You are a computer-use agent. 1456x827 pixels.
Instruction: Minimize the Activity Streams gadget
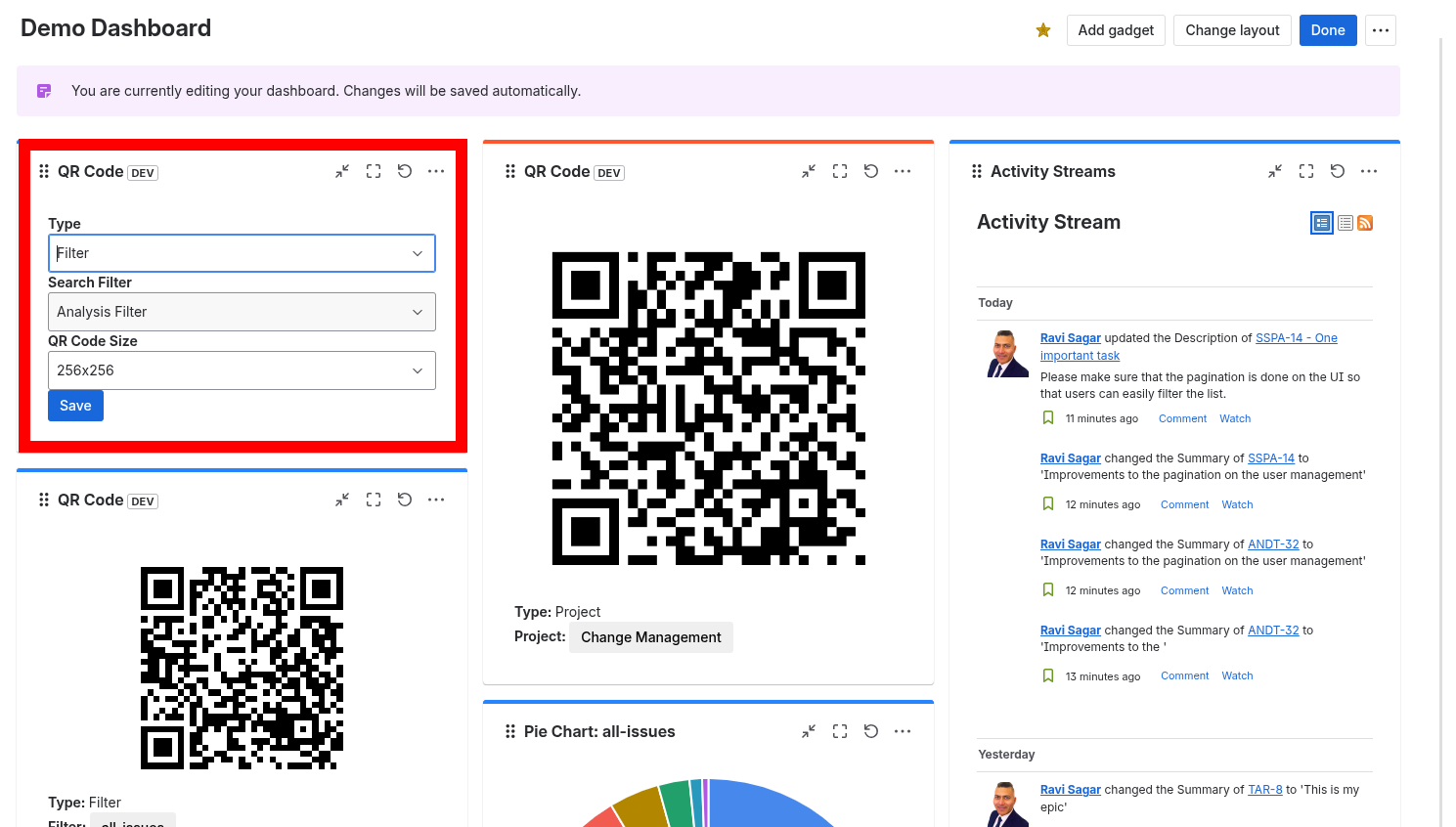click(x=1275, y=171)
